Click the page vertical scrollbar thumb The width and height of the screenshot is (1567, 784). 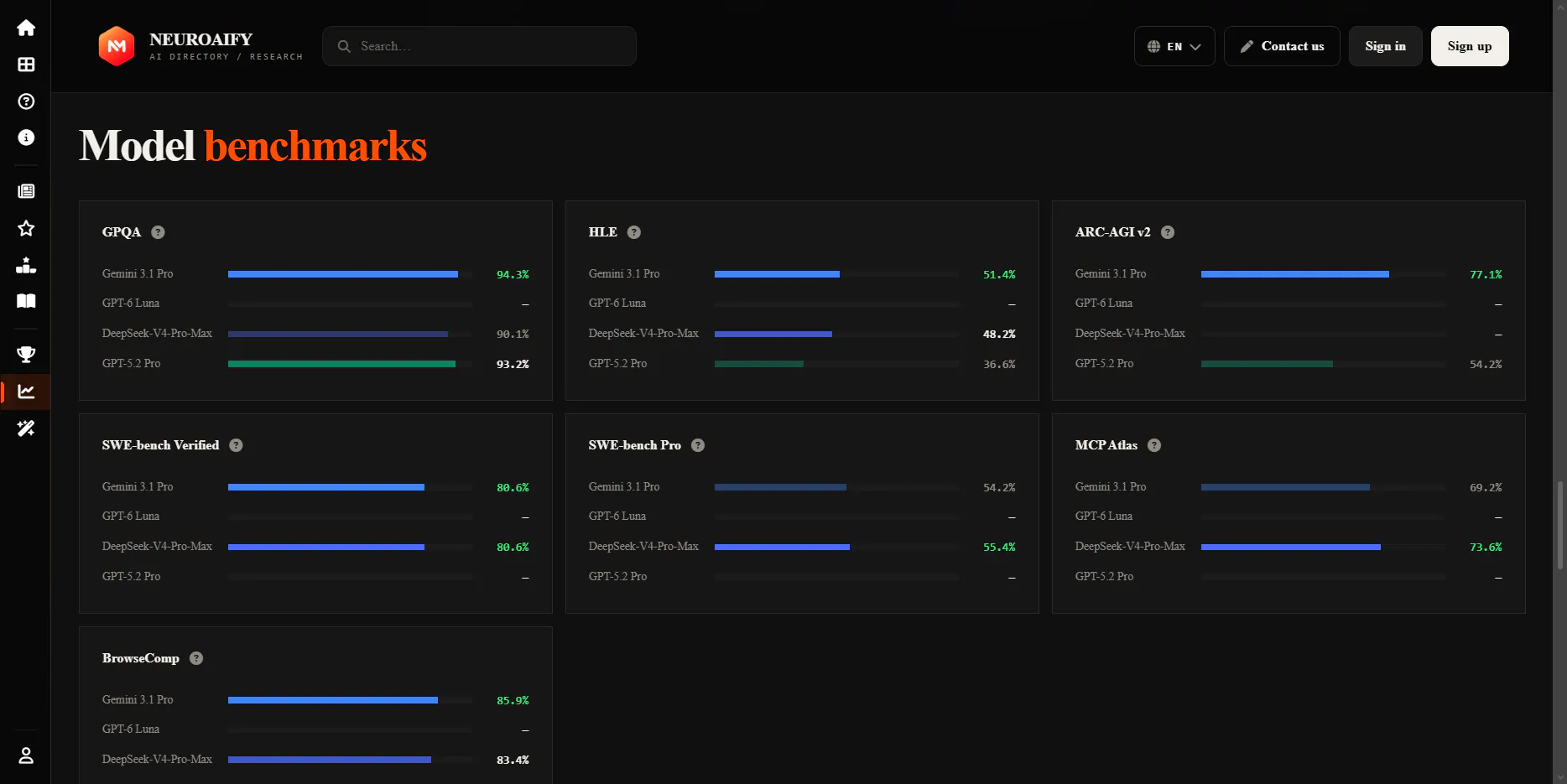[1559, 526]
